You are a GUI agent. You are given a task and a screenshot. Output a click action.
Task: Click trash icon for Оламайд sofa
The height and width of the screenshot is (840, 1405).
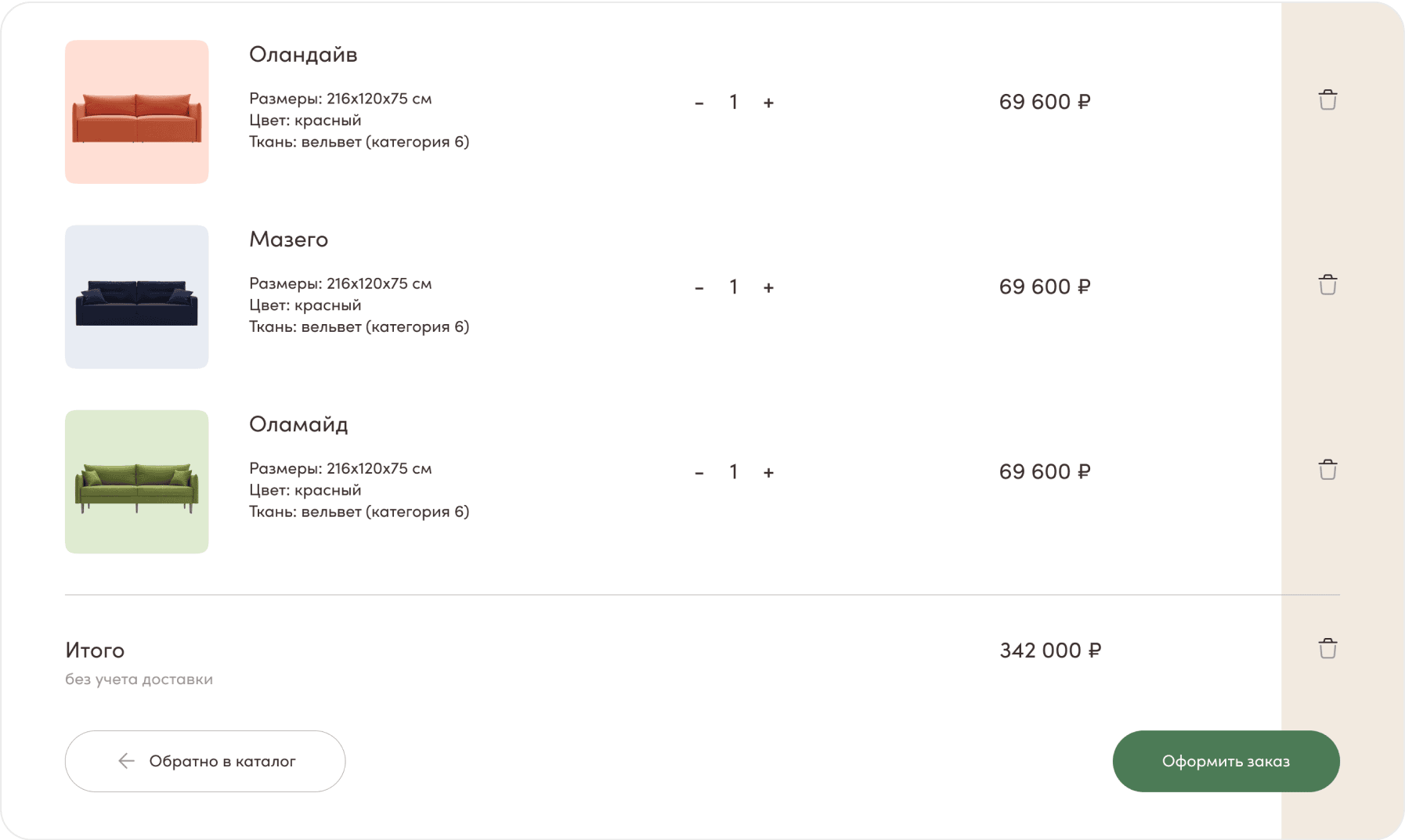click(x=1327, y=470)
